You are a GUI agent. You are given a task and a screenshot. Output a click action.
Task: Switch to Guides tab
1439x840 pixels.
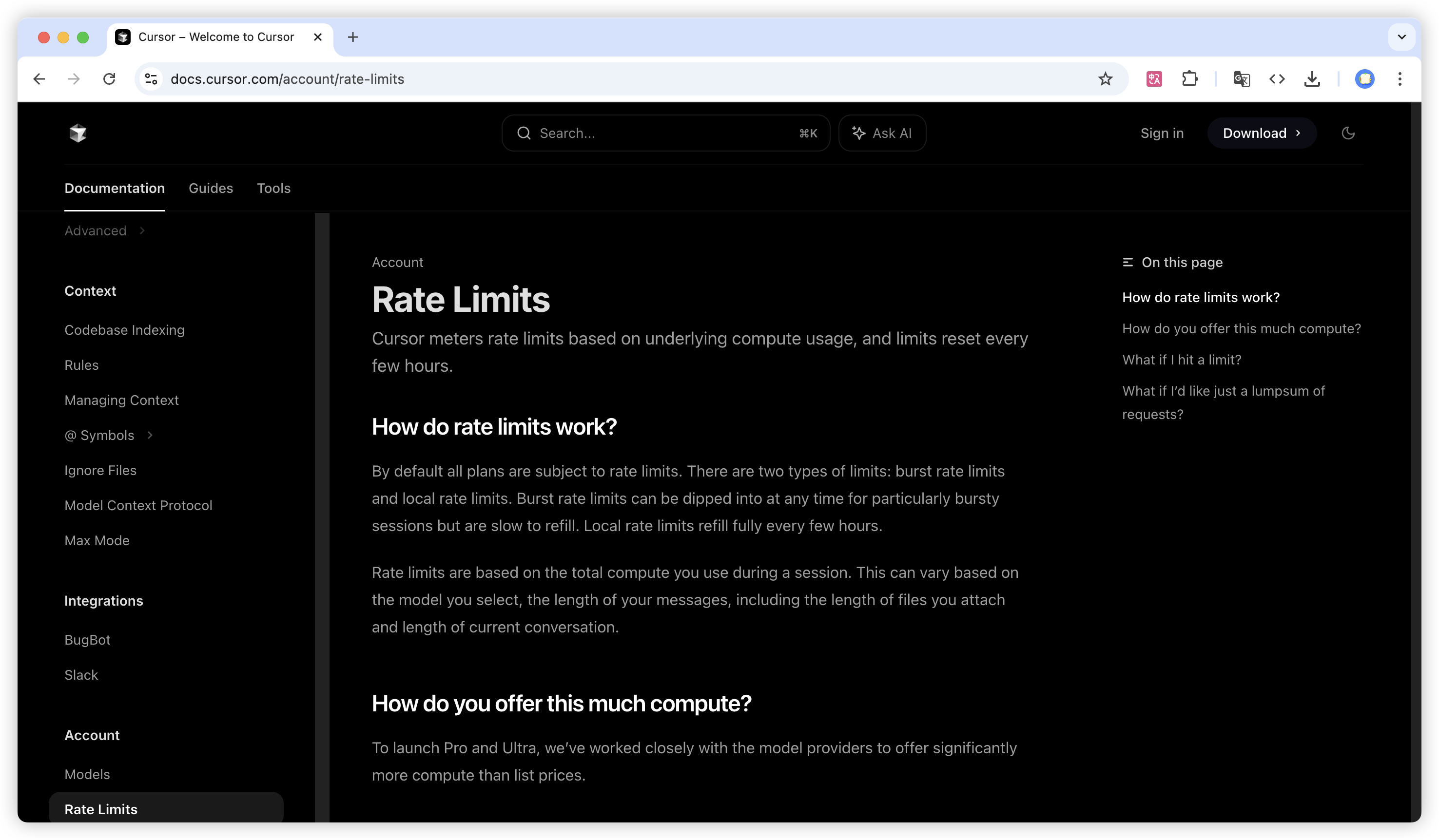211,188
